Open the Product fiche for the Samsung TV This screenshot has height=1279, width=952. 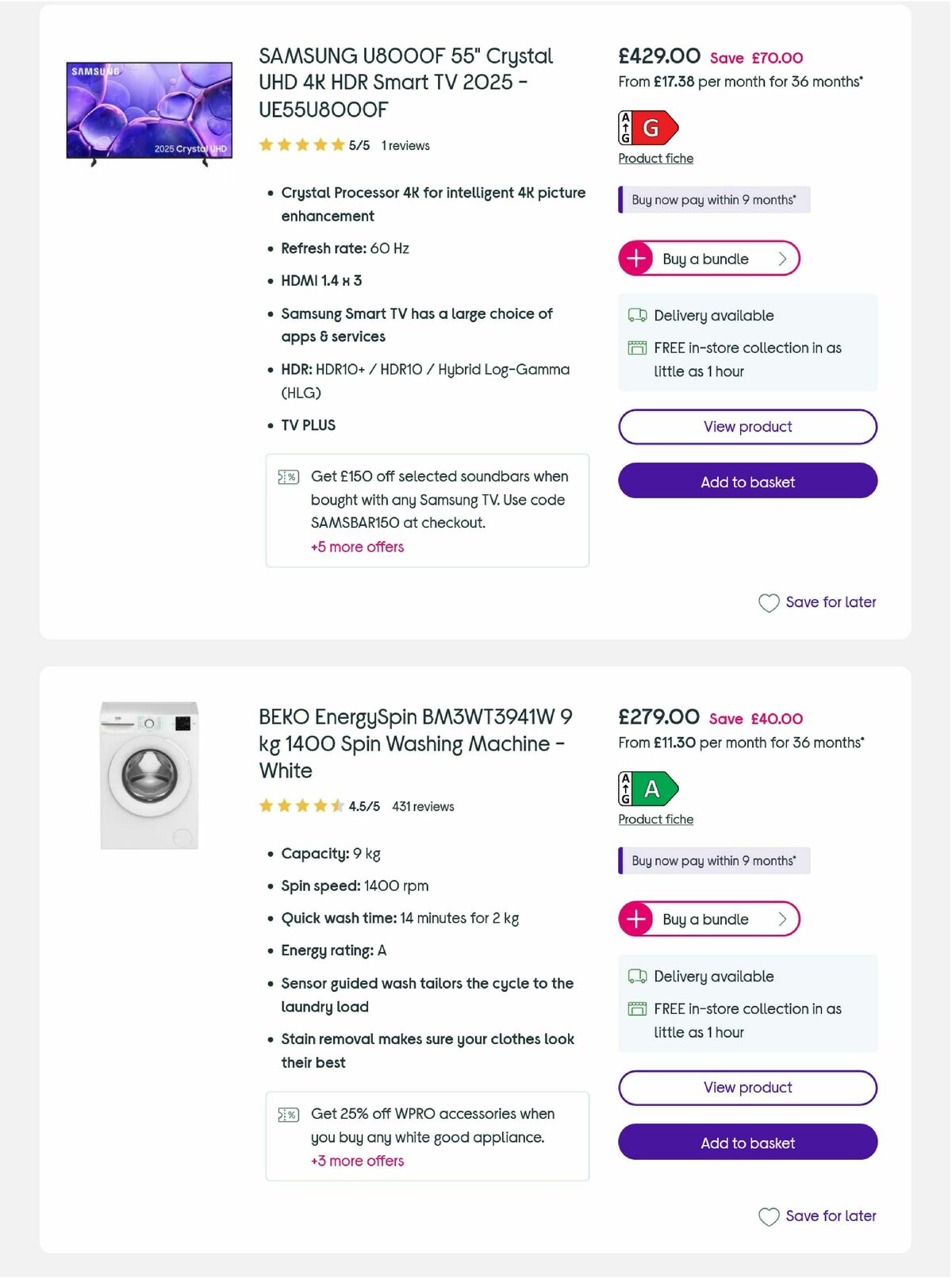tap(655, 158)
